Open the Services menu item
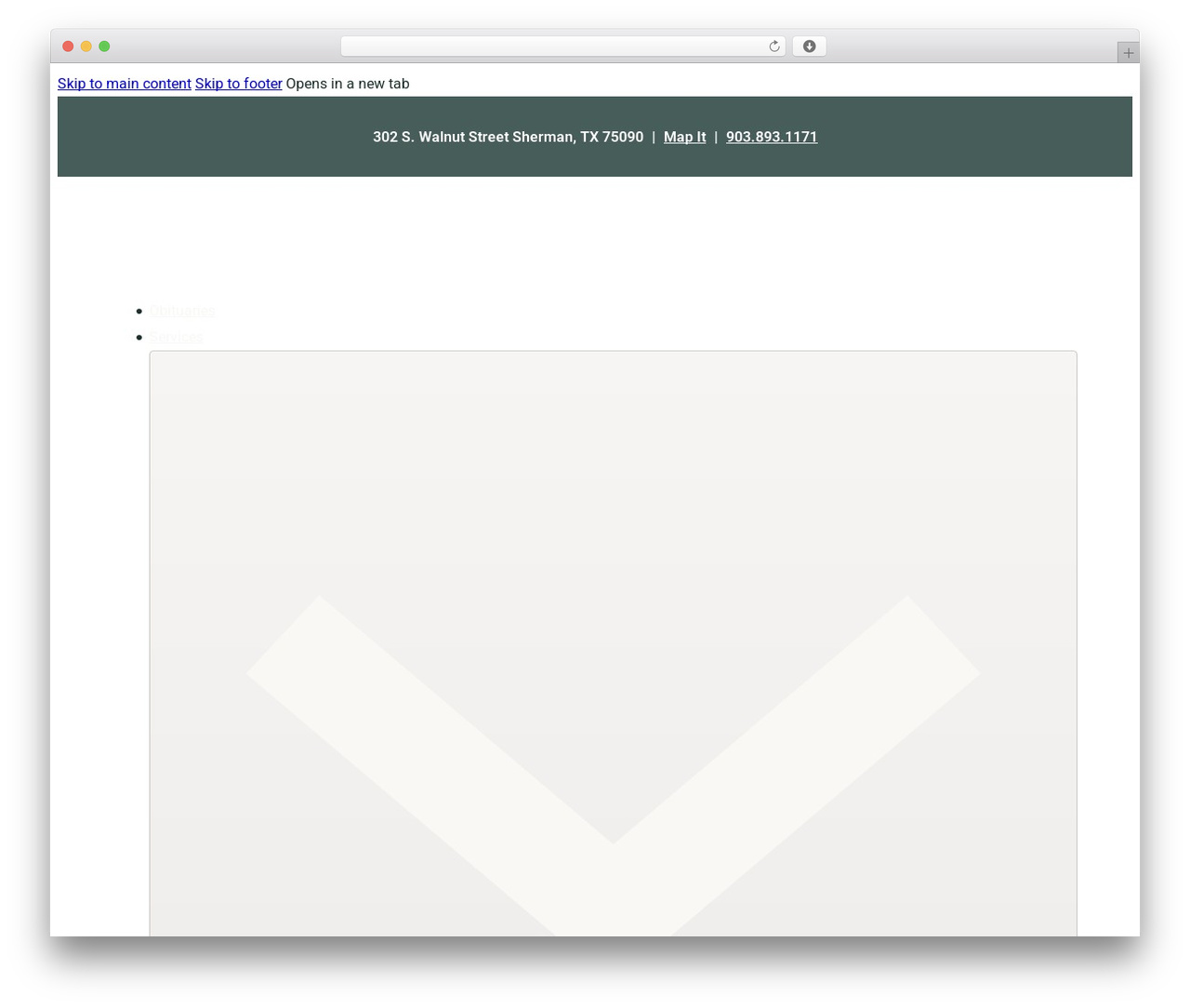The width and height of the screenshot is (1190, 1008). click(x=177, y=337)
